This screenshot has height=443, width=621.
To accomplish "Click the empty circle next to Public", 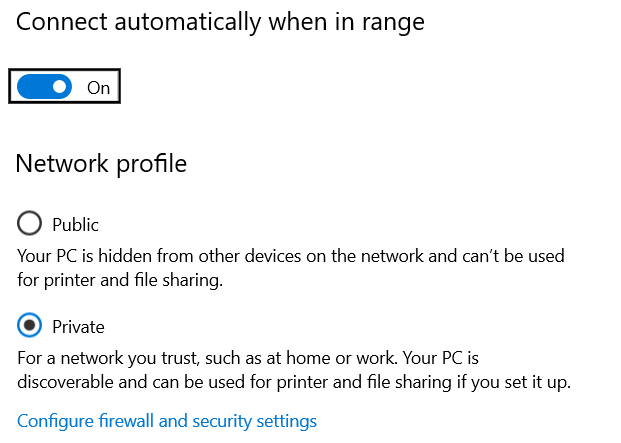I will tap(30, 223).
